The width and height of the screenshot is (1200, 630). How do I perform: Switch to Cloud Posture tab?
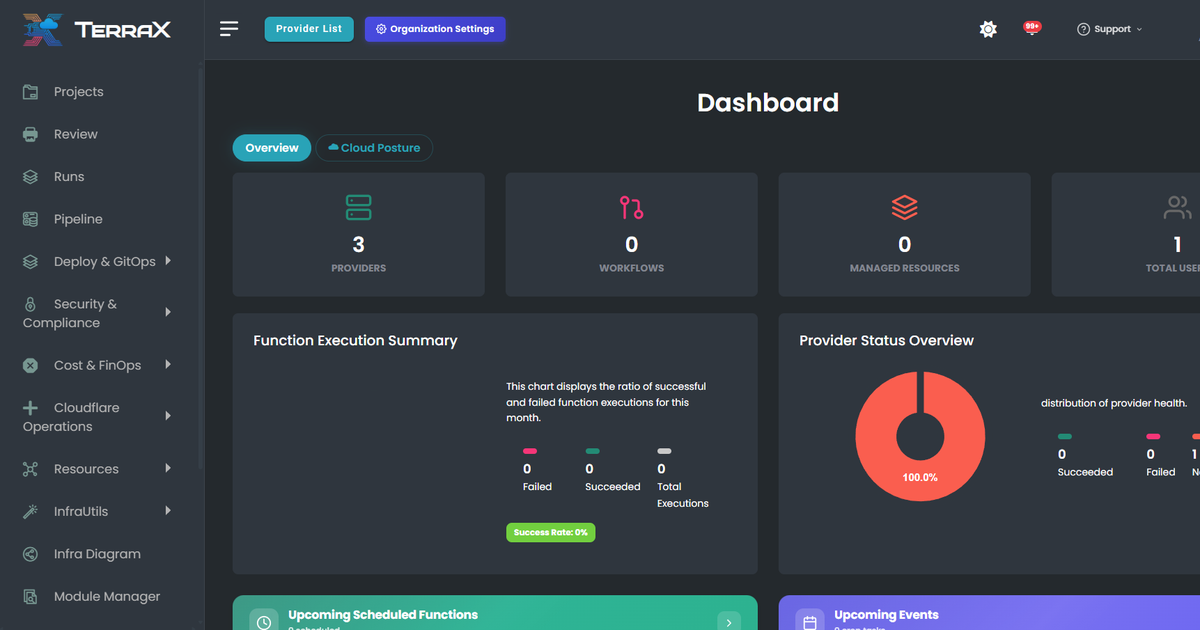pyautogui.click(x=374, y=148)
